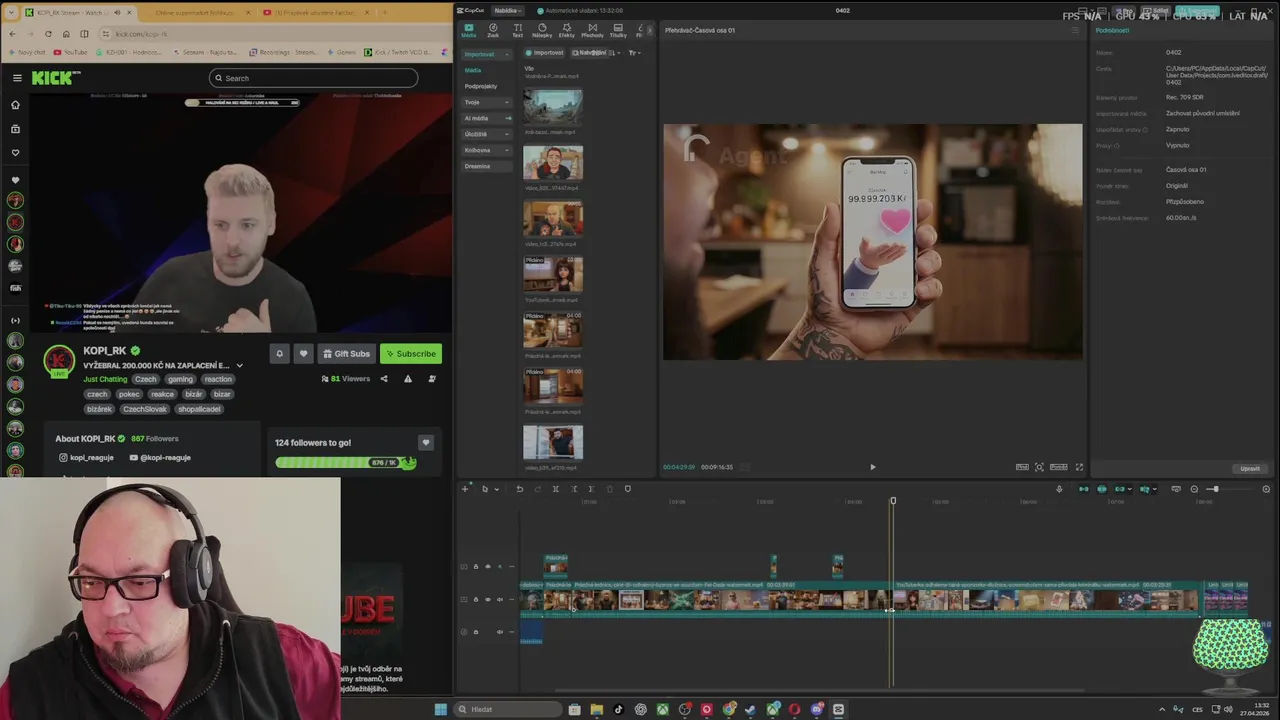Screen dimensions: 1280x720
Task: Click the Importovat button in media bin
Action: click(545, 53)
